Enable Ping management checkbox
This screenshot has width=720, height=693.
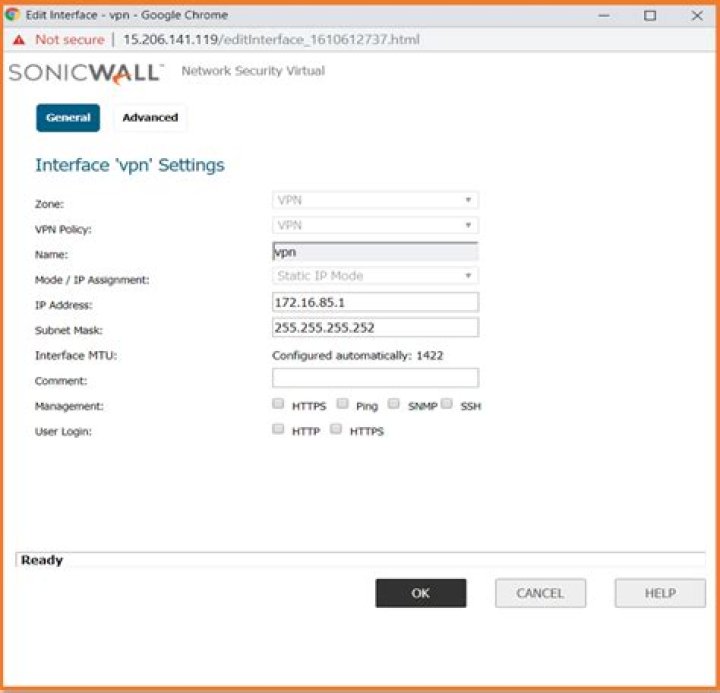342,403
